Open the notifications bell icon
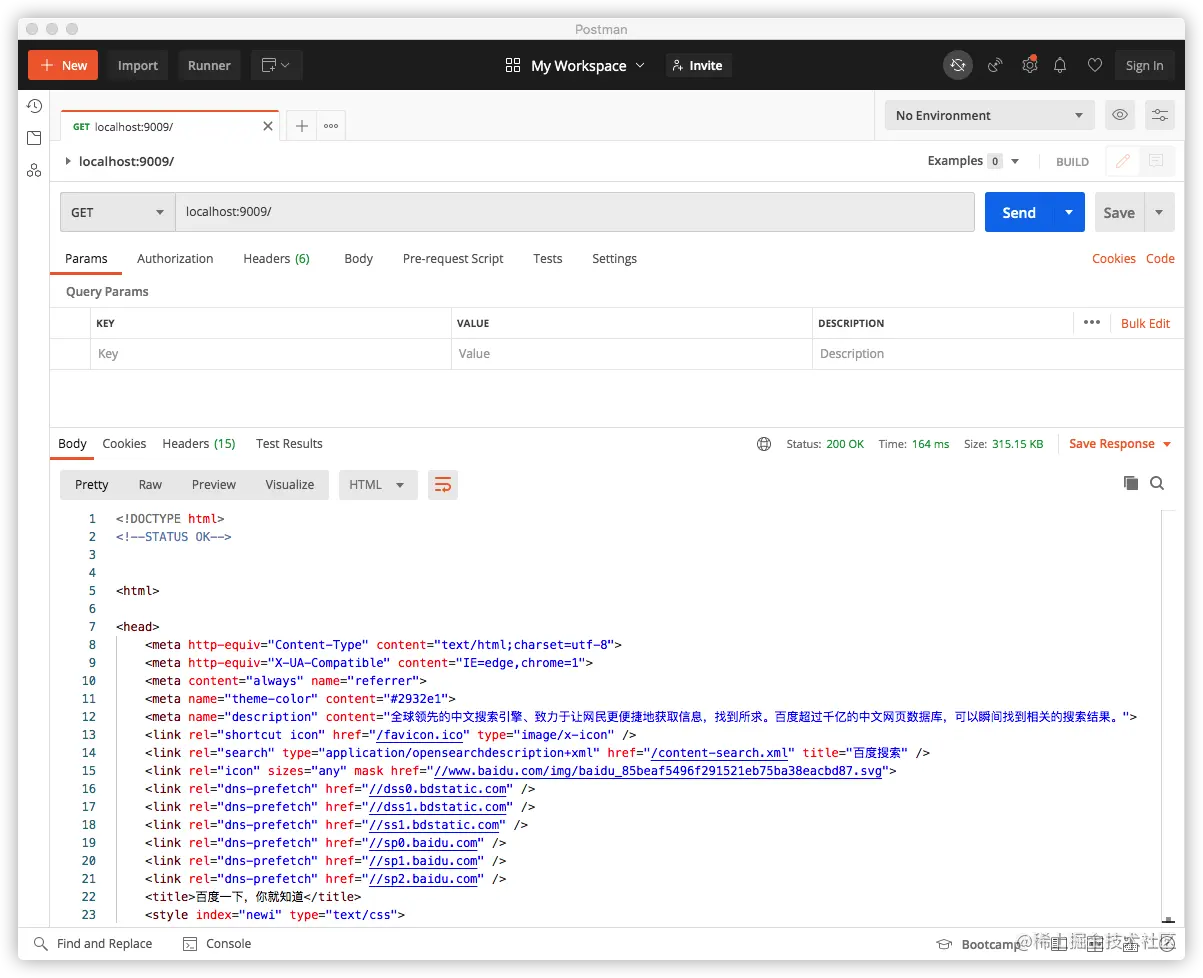The image size is (1203, 978). pyautogui.click(x=1060, y=65)
